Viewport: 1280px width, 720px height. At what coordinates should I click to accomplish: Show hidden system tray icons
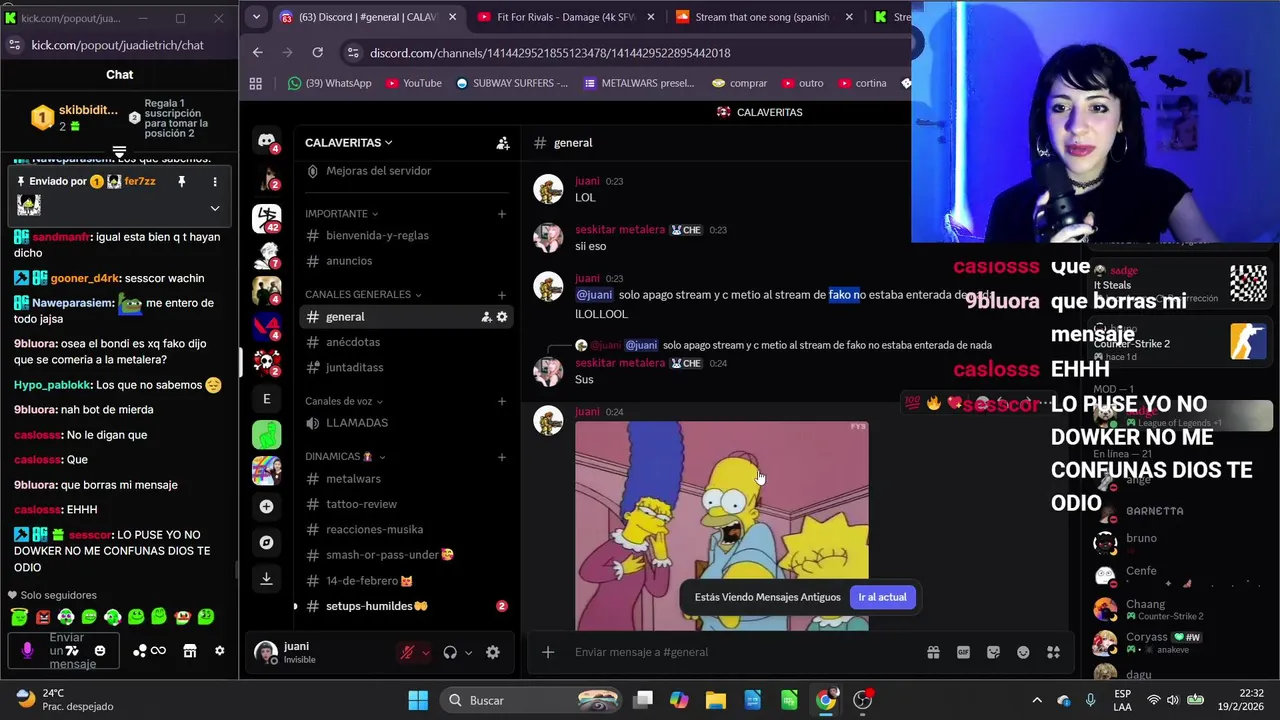click(x=1037, y=700)
